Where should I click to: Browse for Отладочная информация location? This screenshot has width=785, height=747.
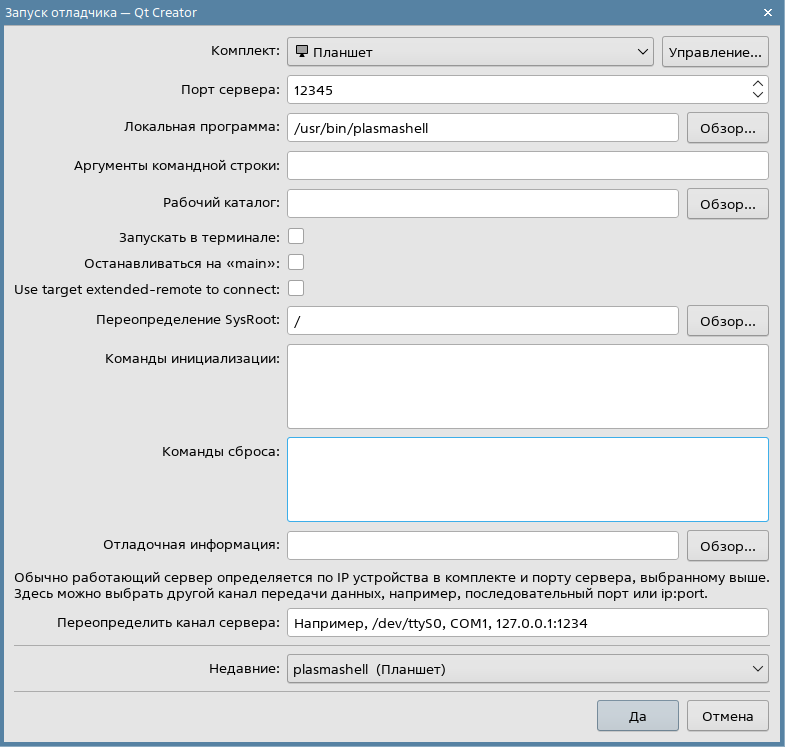coord(727,545)
